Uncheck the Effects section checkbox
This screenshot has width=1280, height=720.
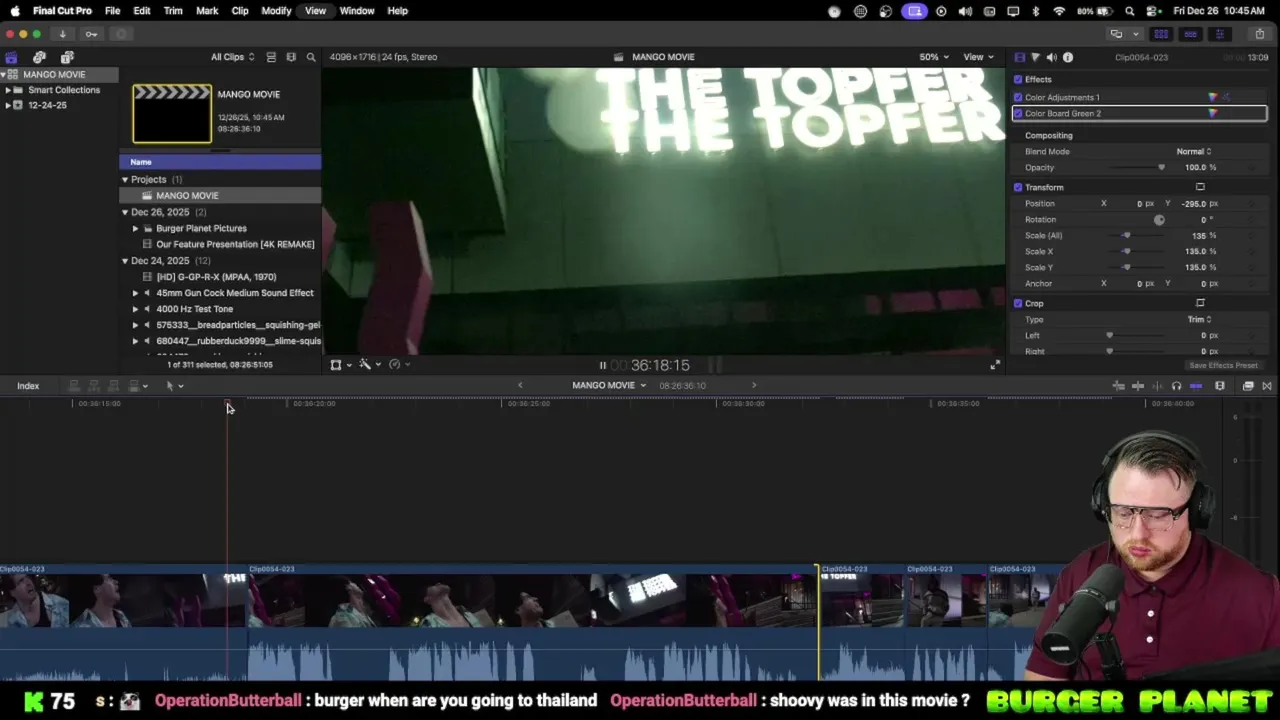coord(1018,79)
